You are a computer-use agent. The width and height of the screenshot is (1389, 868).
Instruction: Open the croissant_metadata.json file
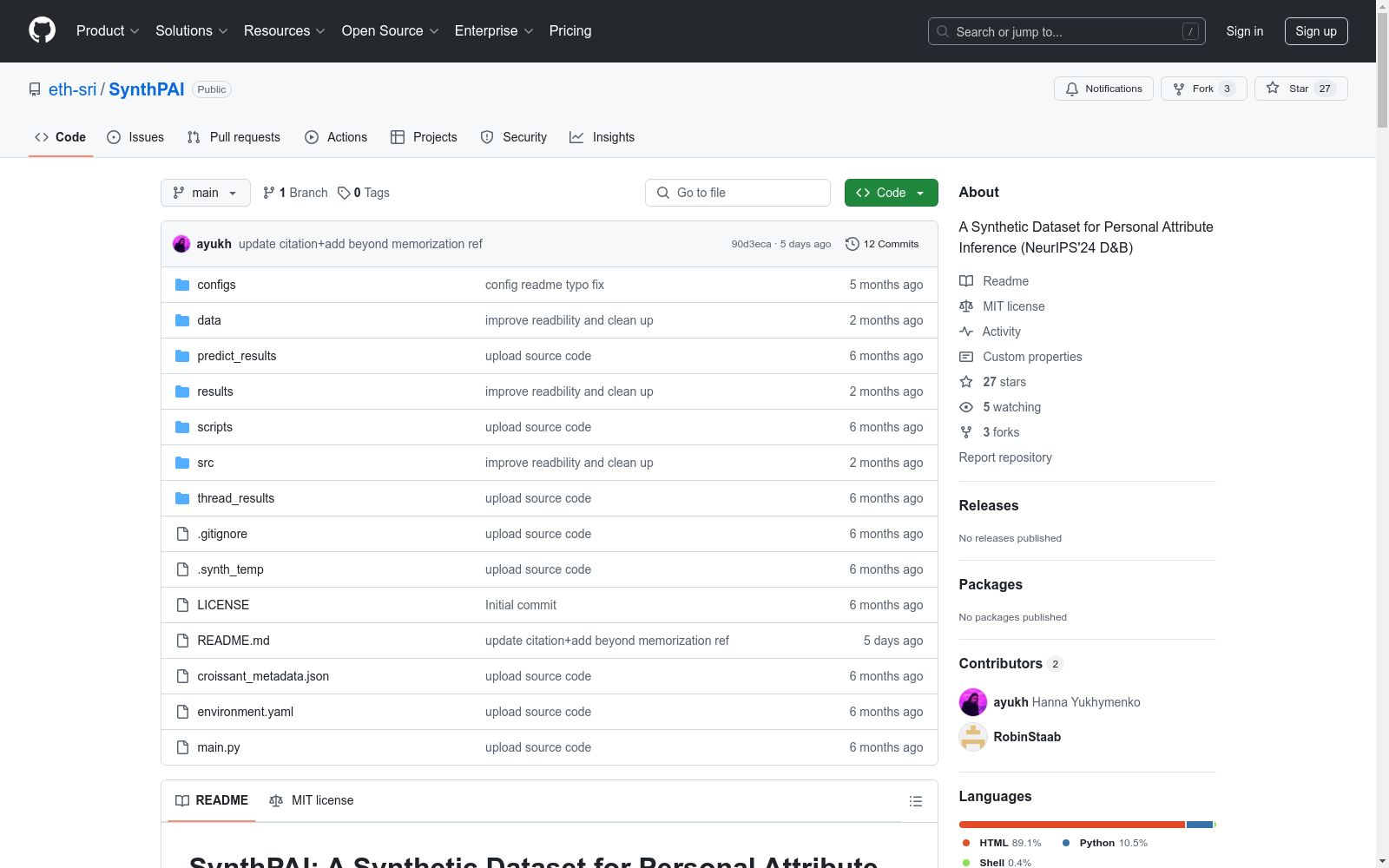(263, 676)
